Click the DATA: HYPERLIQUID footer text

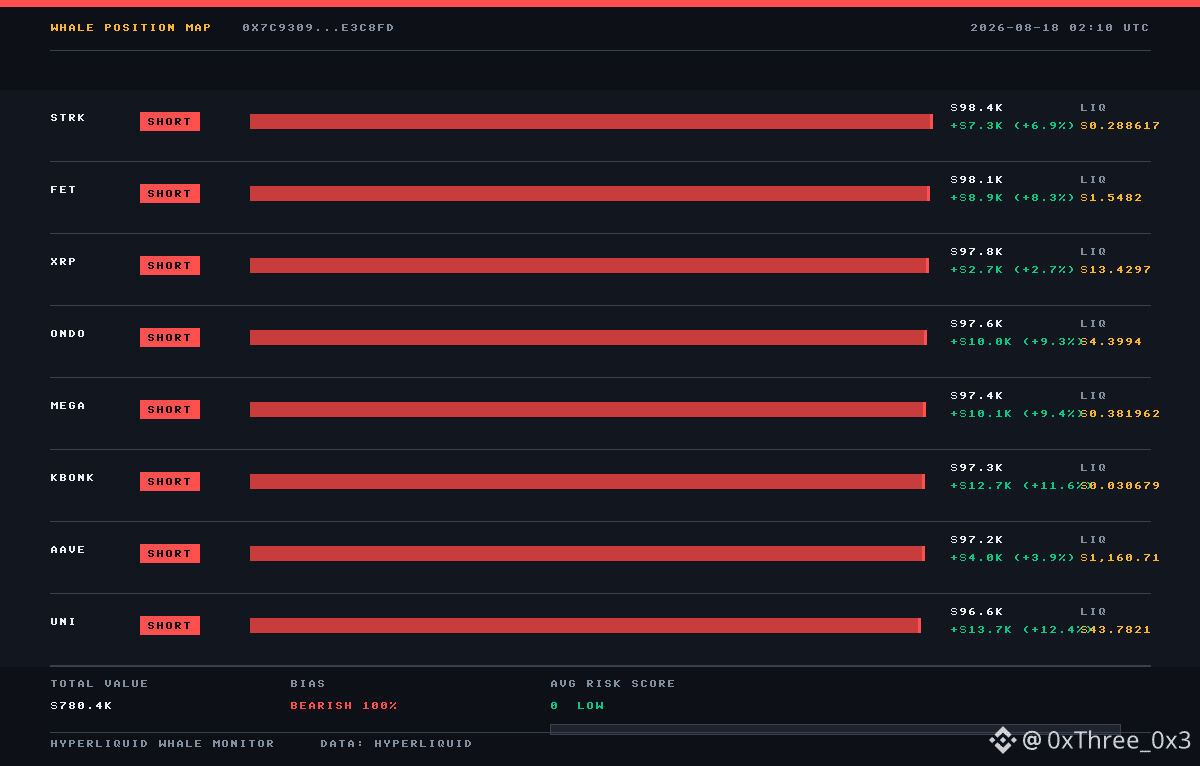[396, 744]
